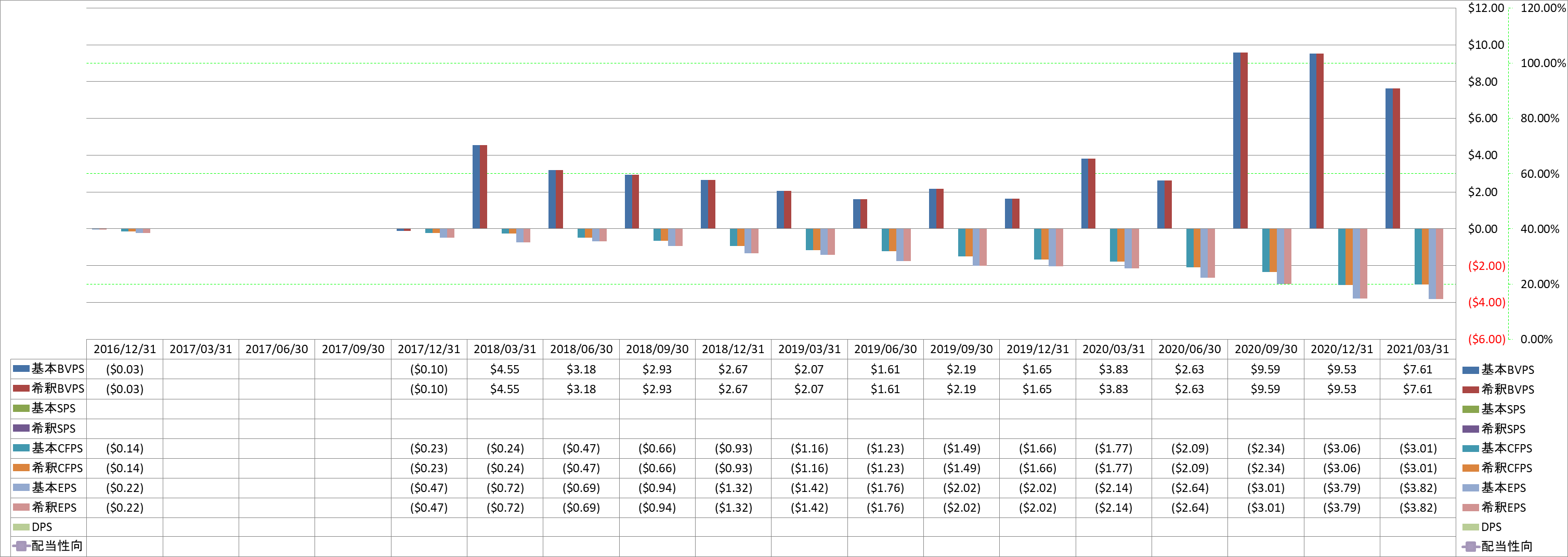
Task: Select 希釈BVPS value $9.59 for 2020/09/30
Action: [x=1265, y=389]
